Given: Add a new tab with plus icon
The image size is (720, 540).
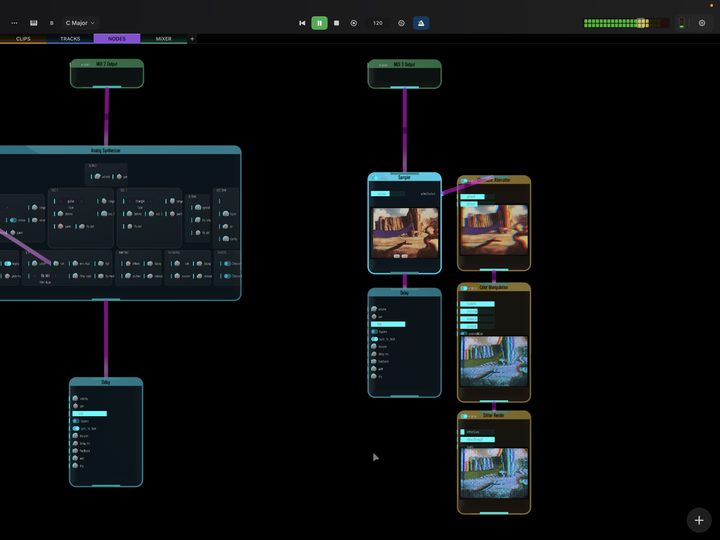Looking at the screenshot, I should click(x=192, y=39).
